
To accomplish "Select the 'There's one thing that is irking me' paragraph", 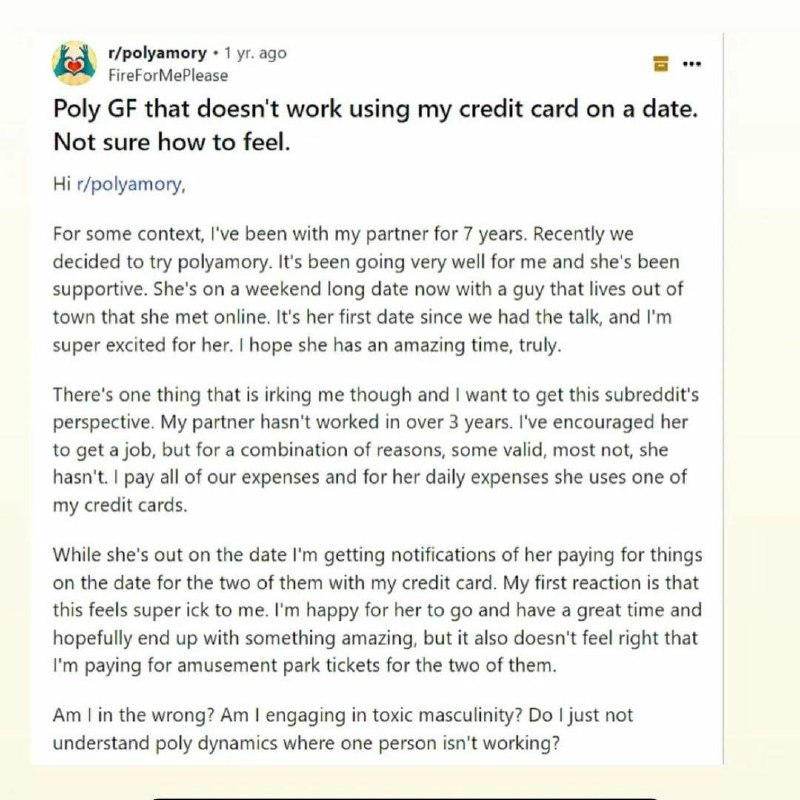I will pos(376,449).
